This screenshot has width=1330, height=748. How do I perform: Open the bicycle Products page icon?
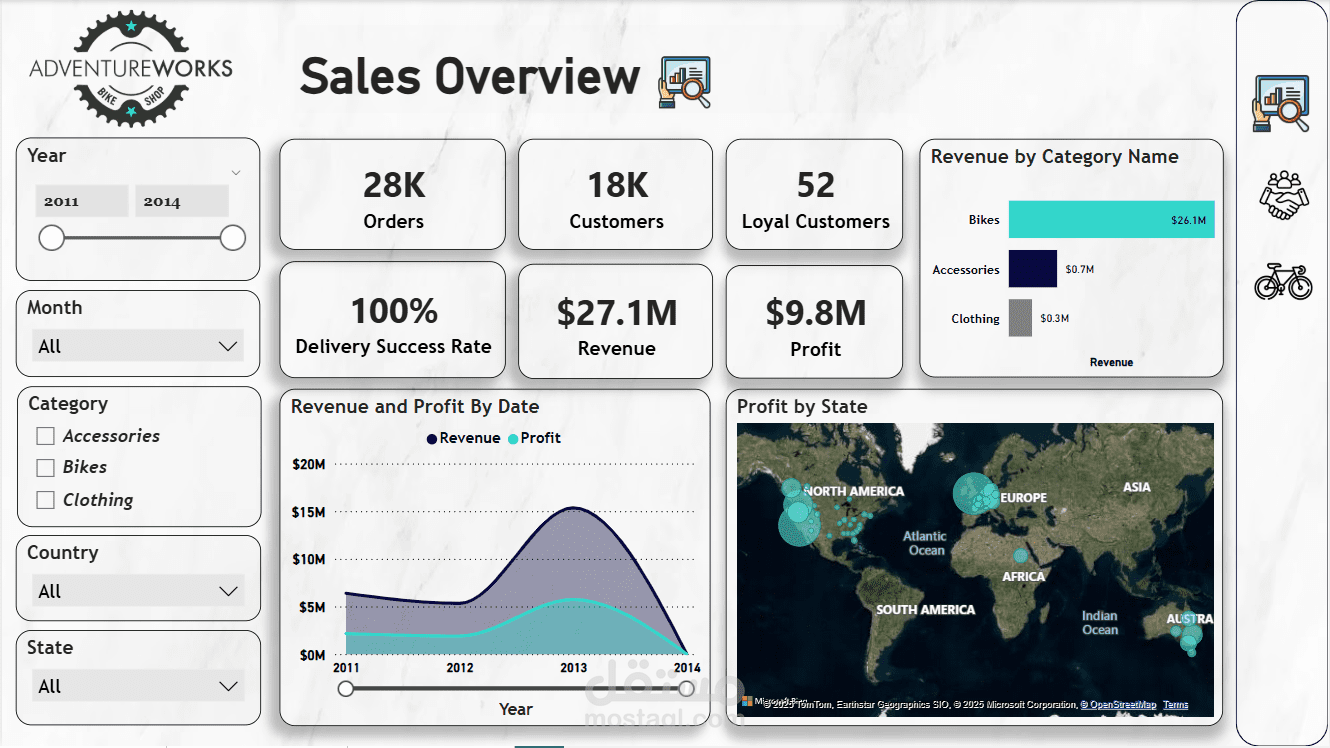pyautogui.click(x=1283, y=281)
